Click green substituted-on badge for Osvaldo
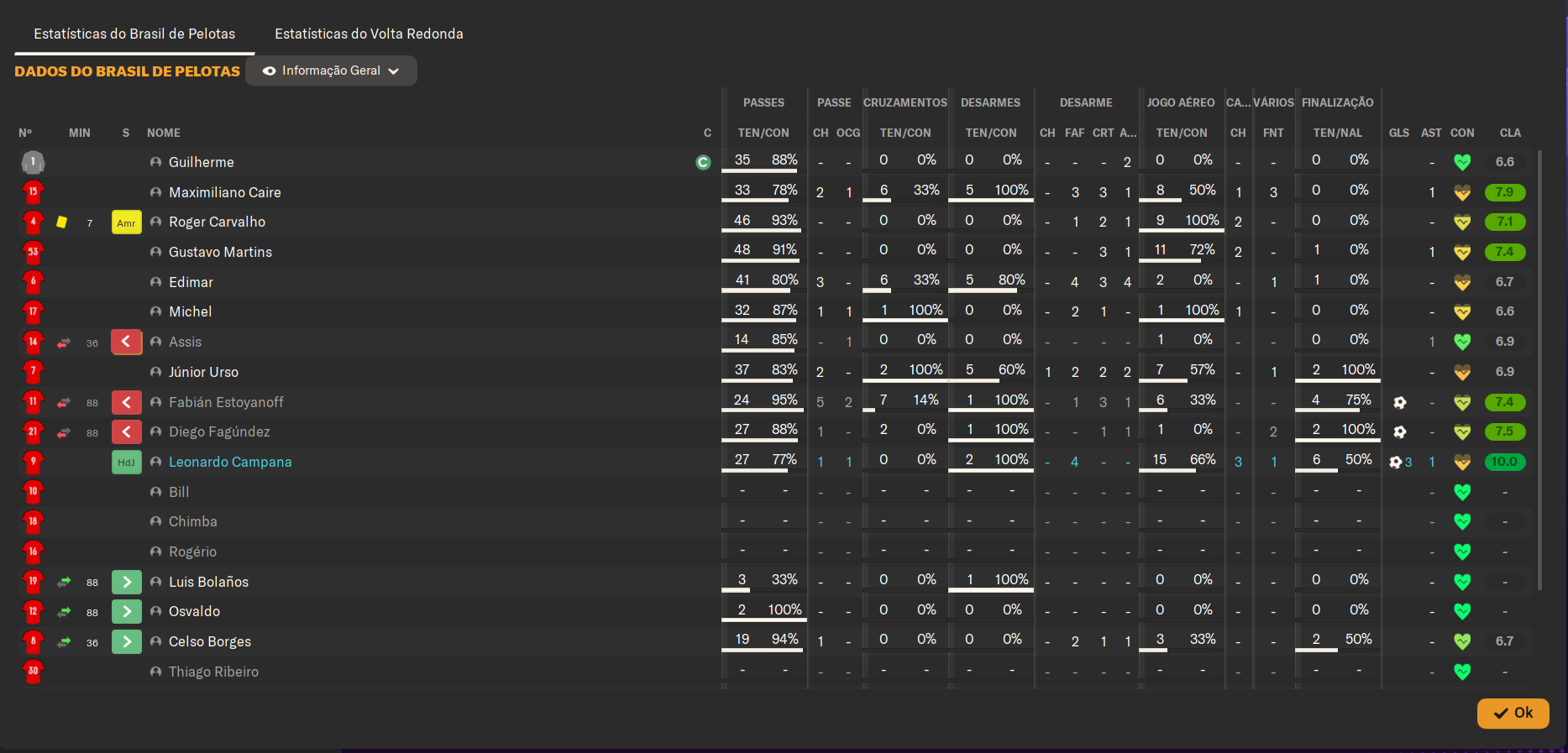1568x753 pixels. click(x=126, y=612)
